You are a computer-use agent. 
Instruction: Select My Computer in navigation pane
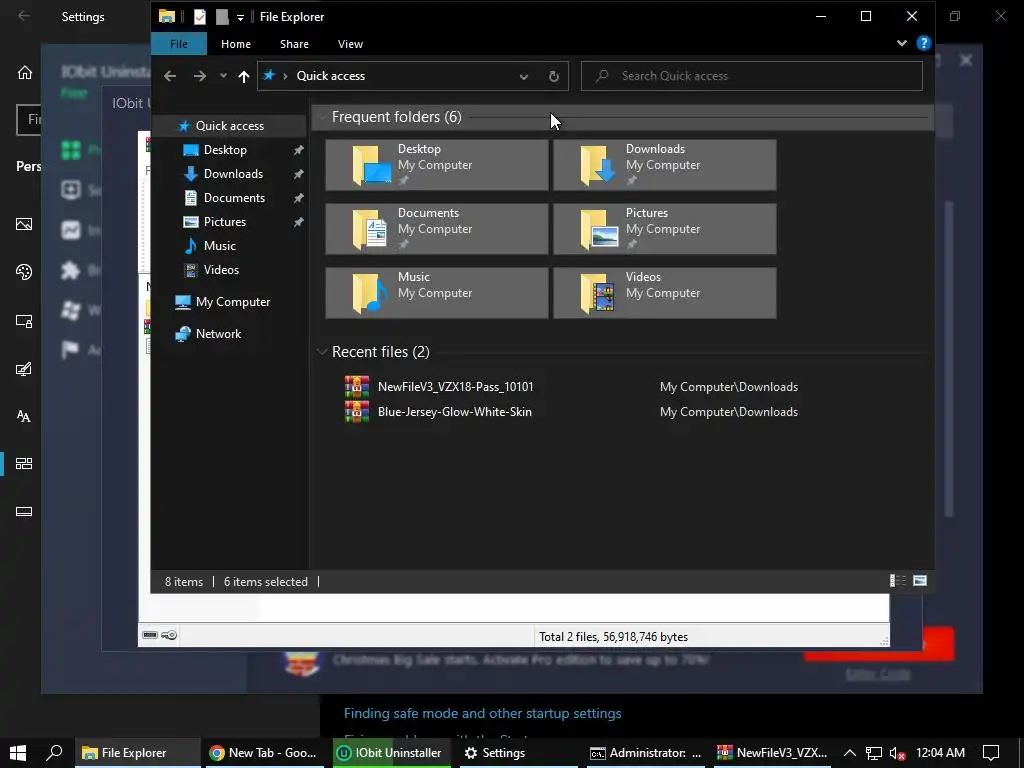pyautogui.click(x=232, y=302)
